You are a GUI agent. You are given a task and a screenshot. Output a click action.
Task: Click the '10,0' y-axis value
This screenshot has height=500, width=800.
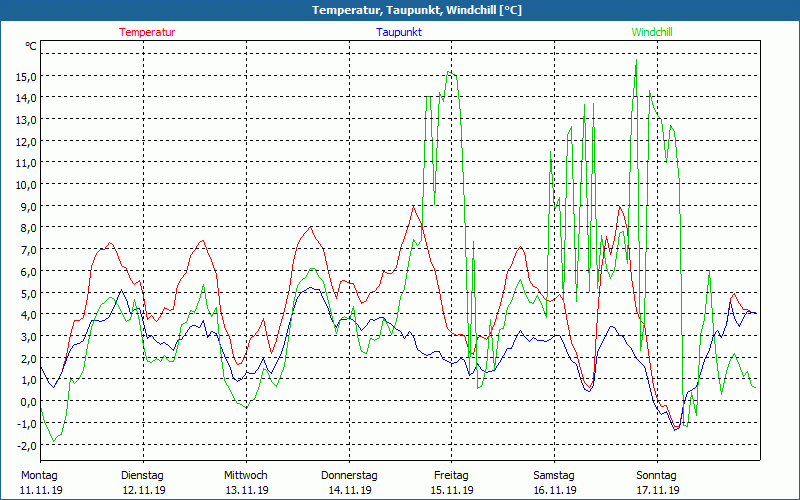[26, 185]
